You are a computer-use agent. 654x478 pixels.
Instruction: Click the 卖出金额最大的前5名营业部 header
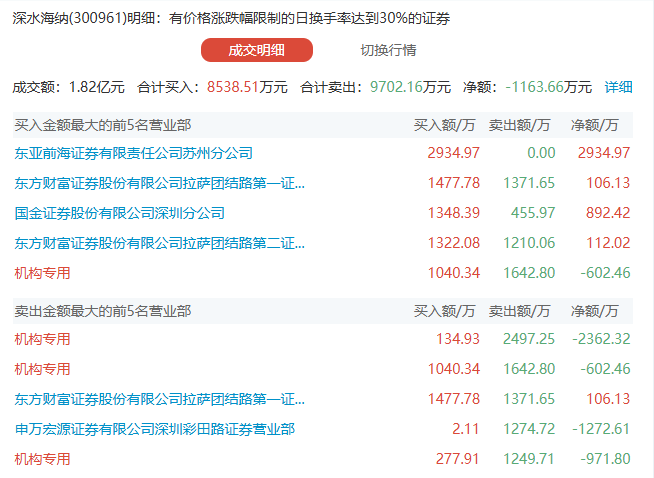click(103, 311)
